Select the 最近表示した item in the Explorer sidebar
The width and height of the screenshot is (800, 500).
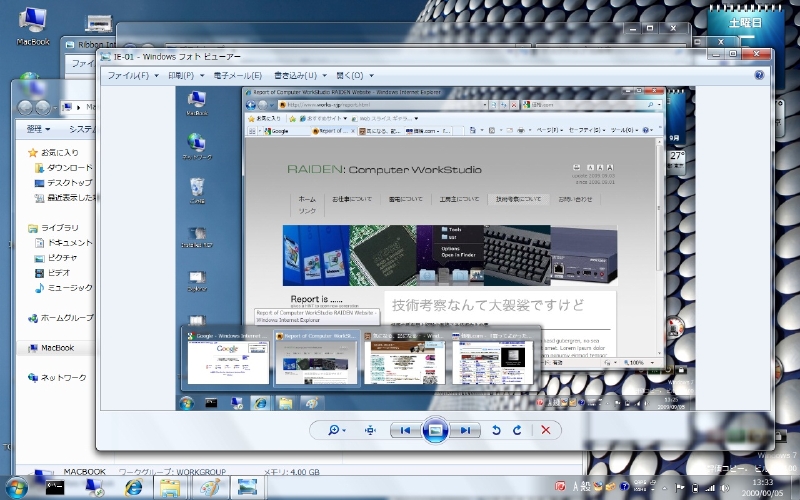tap(65, 198)
